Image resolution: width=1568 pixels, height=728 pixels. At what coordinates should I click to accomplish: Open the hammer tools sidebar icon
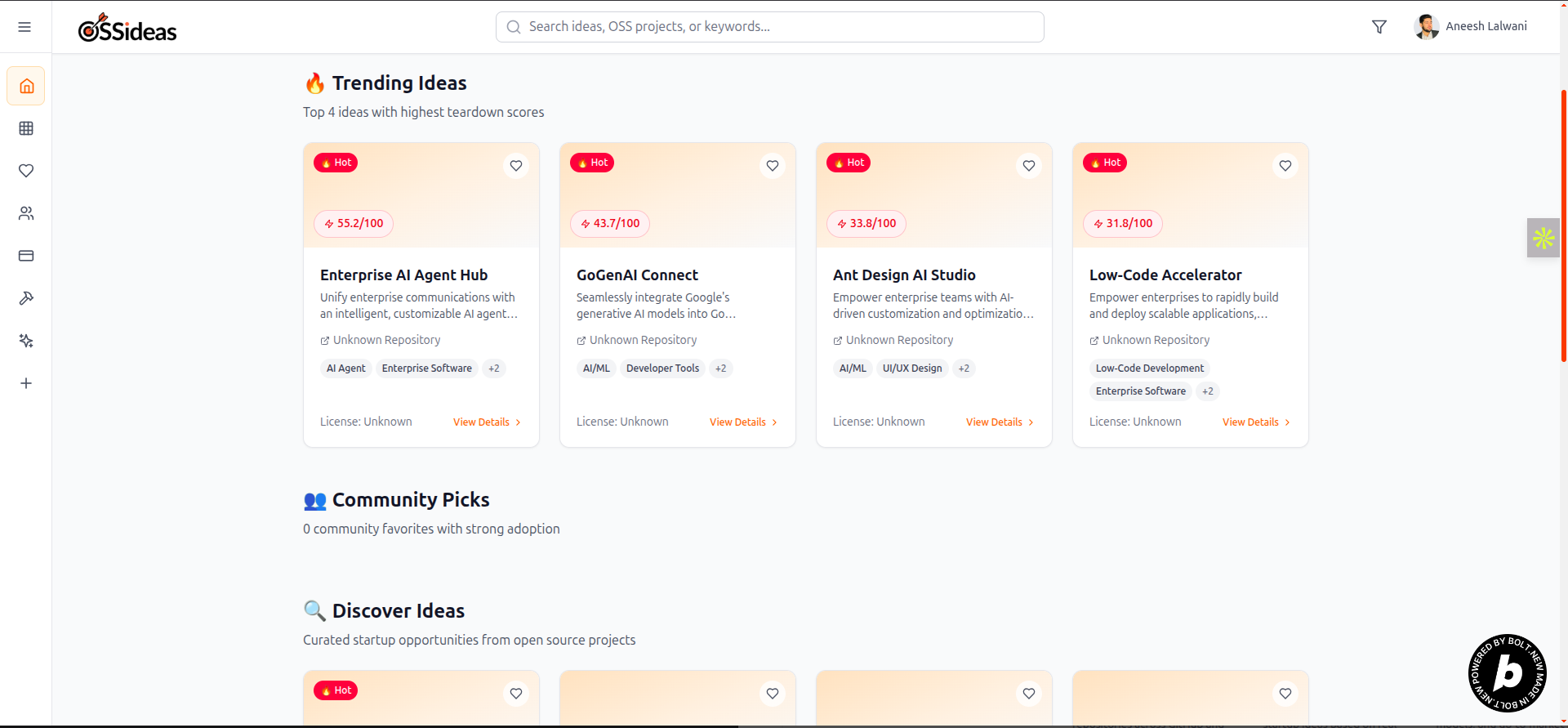pyautogui.click(x=26, y=298)
